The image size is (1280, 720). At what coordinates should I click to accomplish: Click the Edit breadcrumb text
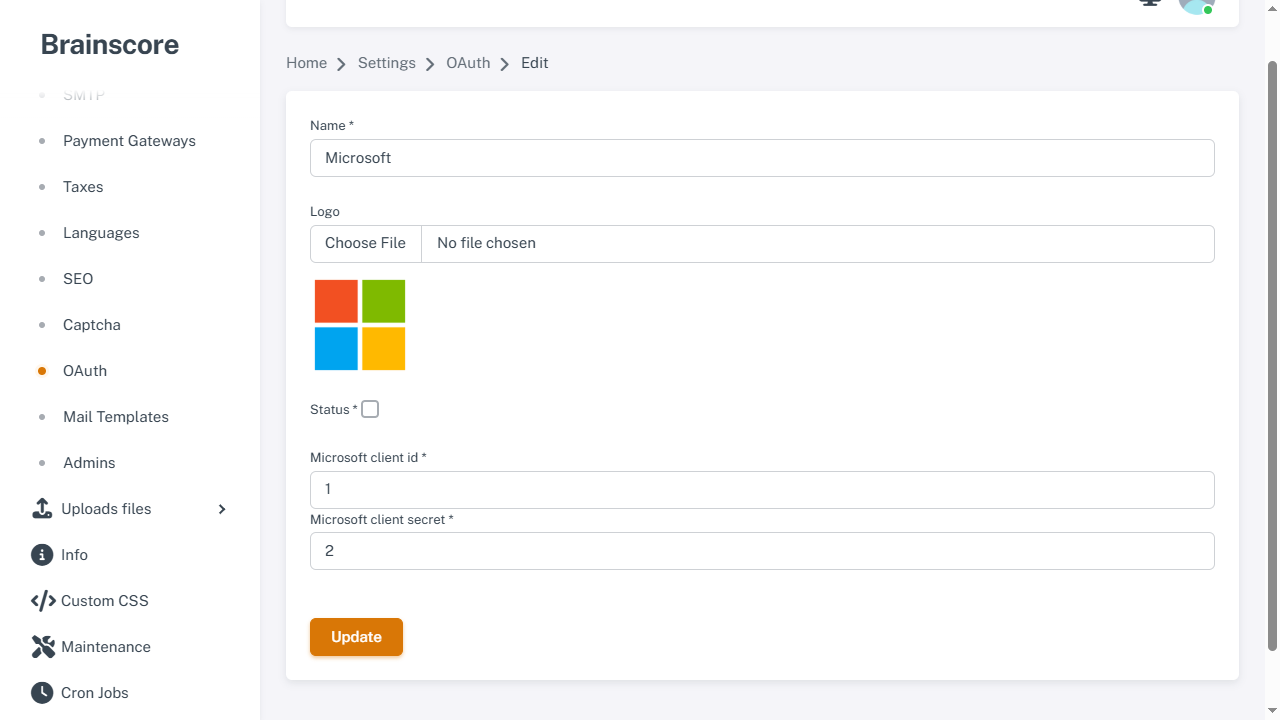coord(535,63)
